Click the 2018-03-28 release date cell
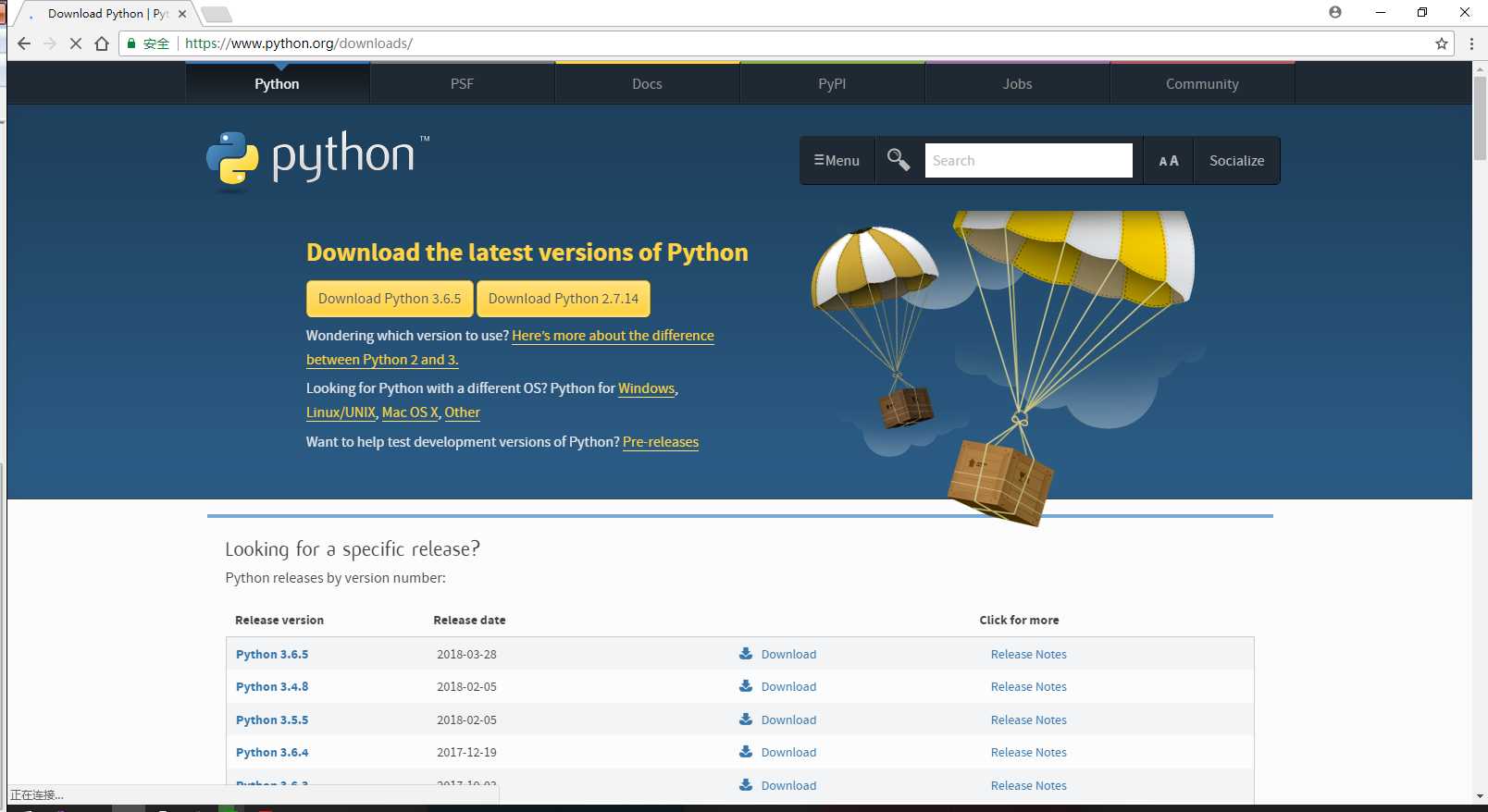Image resolution: width=1488 pixels, height=812 pixels. click(466, 654)
